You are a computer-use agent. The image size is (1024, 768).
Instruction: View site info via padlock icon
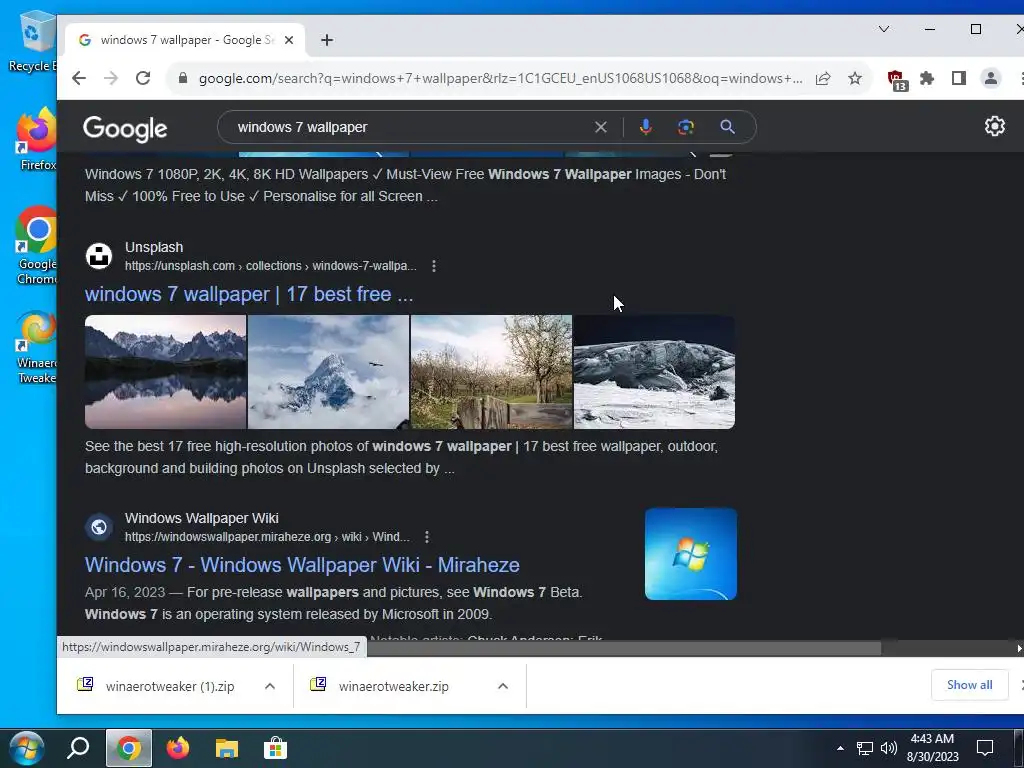coord(183,78)
